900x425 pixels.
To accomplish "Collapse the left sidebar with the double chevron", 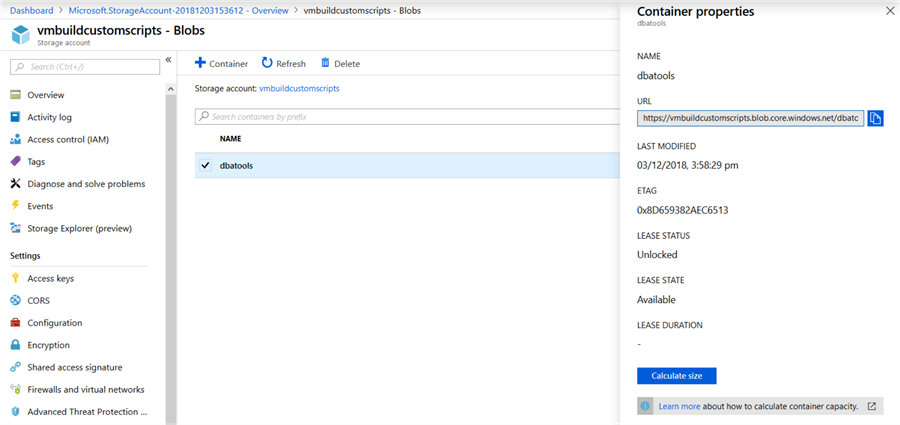I will pos(169,60).
